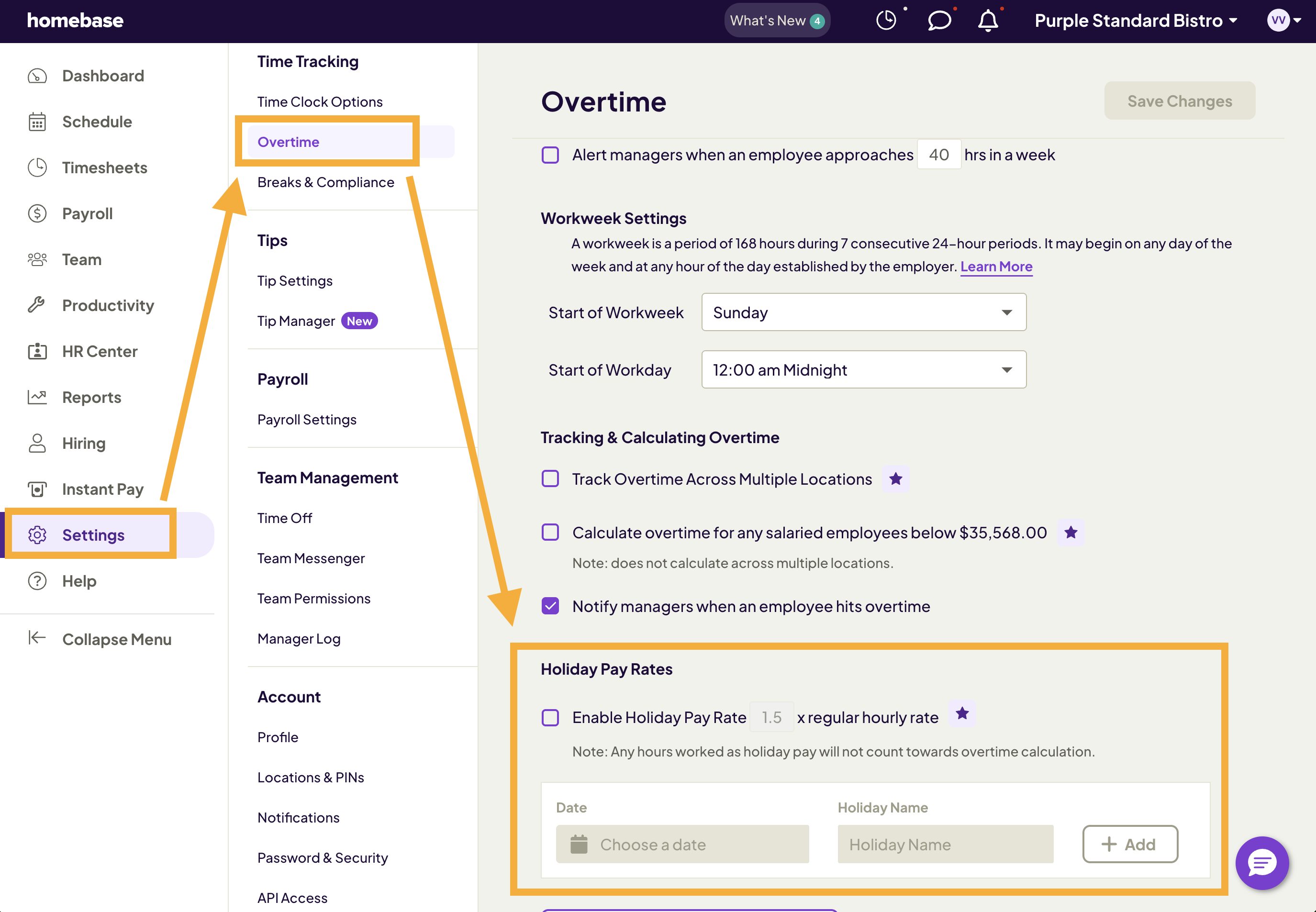Open the notifications bell icon
This screenshot has height=912, width=1316.
(988, 21)
